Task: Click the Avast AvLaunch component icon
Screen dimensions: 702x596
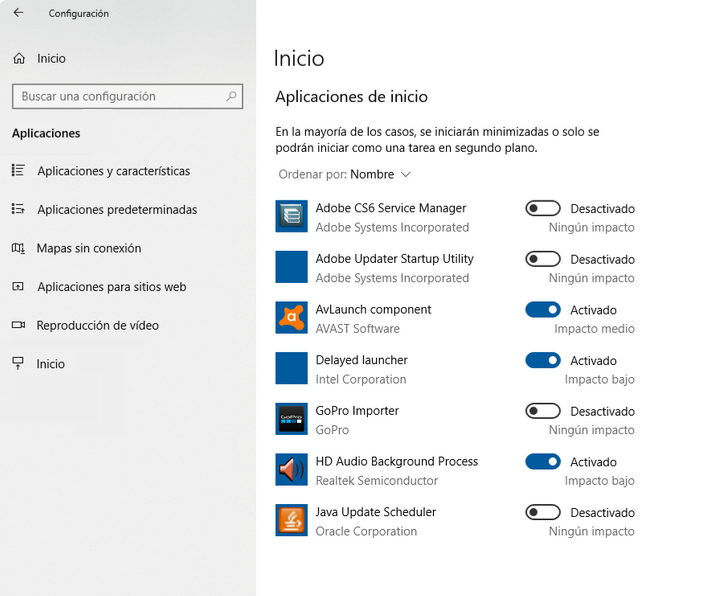Action: pyautogui.click(x=291, y=318)
